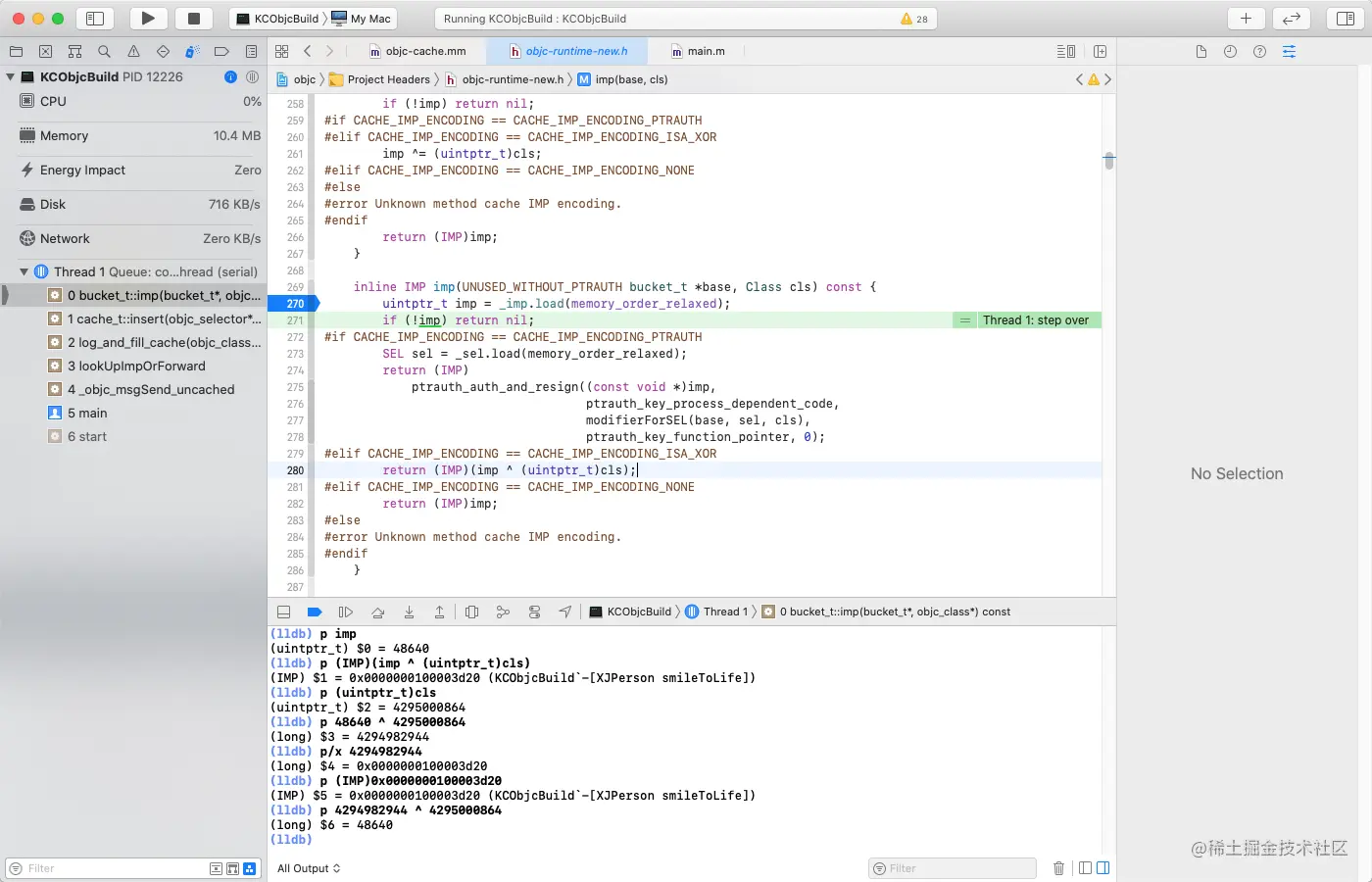Open Project Headers breadcrumb menu
Viewport: 1372px width, 882px height.
pos(380,79)
